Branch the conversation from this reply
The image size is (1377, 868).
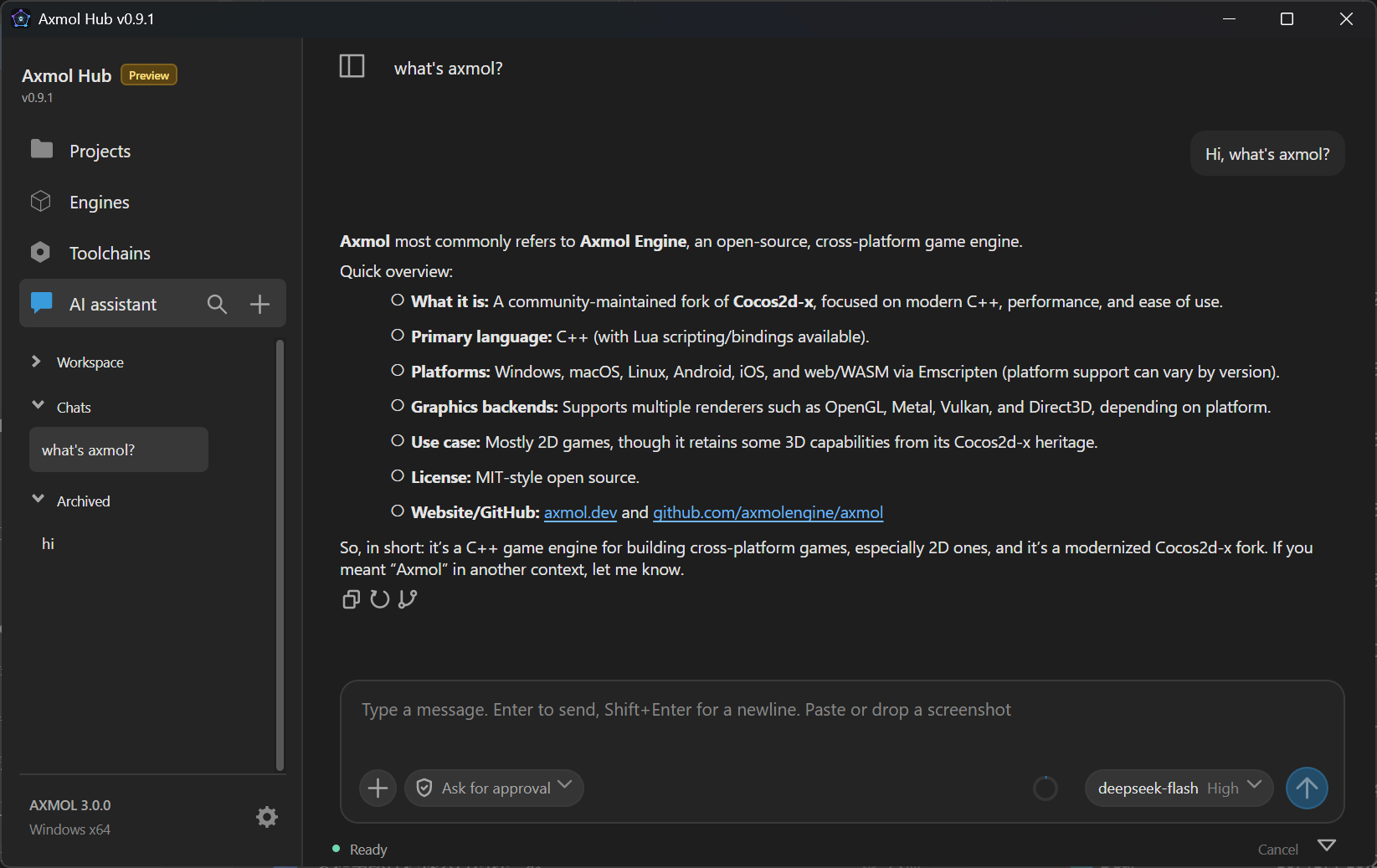coord(408,599)
